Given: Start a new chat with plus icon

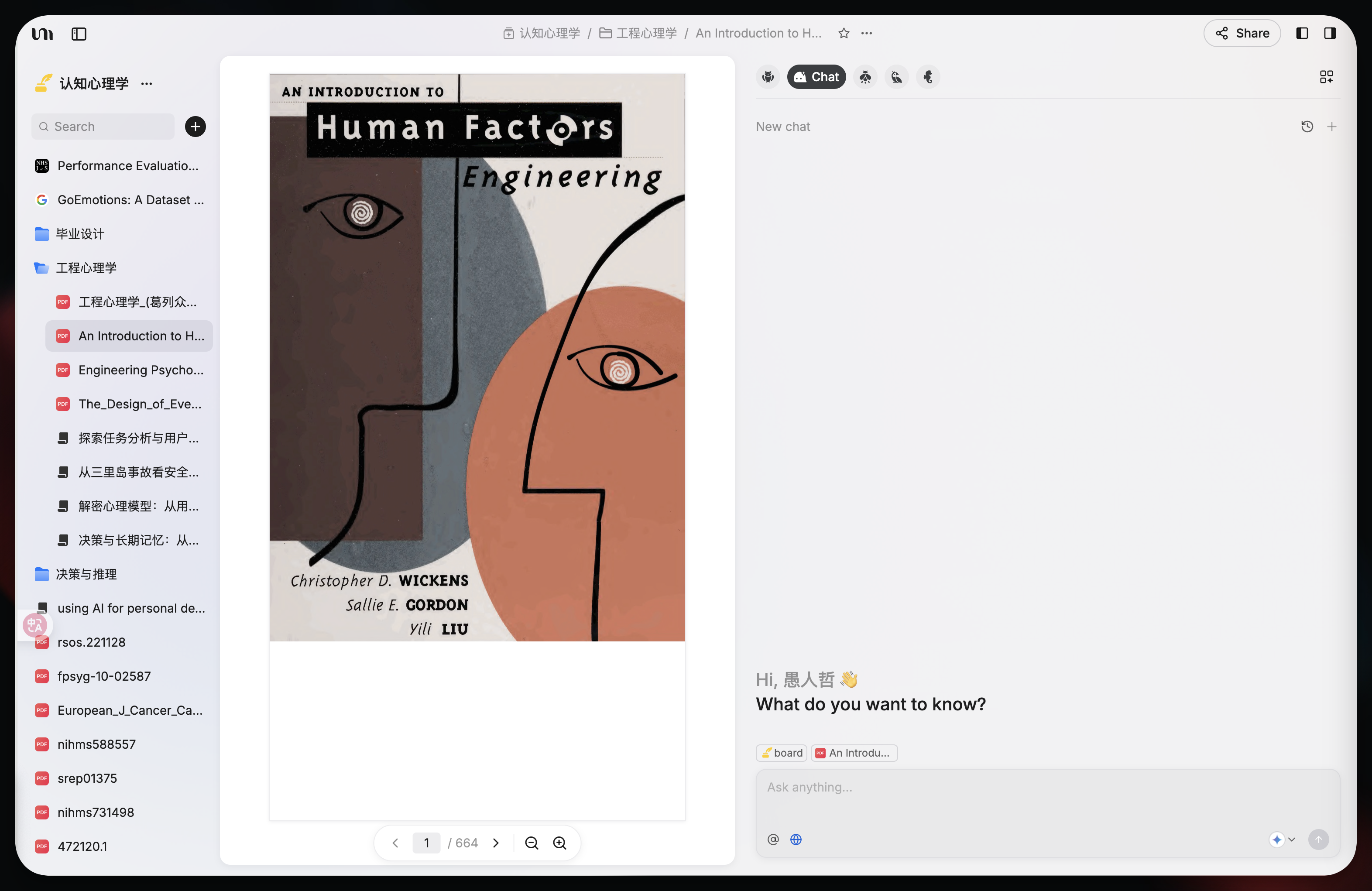Looking at the screenshot, I should click(1332, 126).
